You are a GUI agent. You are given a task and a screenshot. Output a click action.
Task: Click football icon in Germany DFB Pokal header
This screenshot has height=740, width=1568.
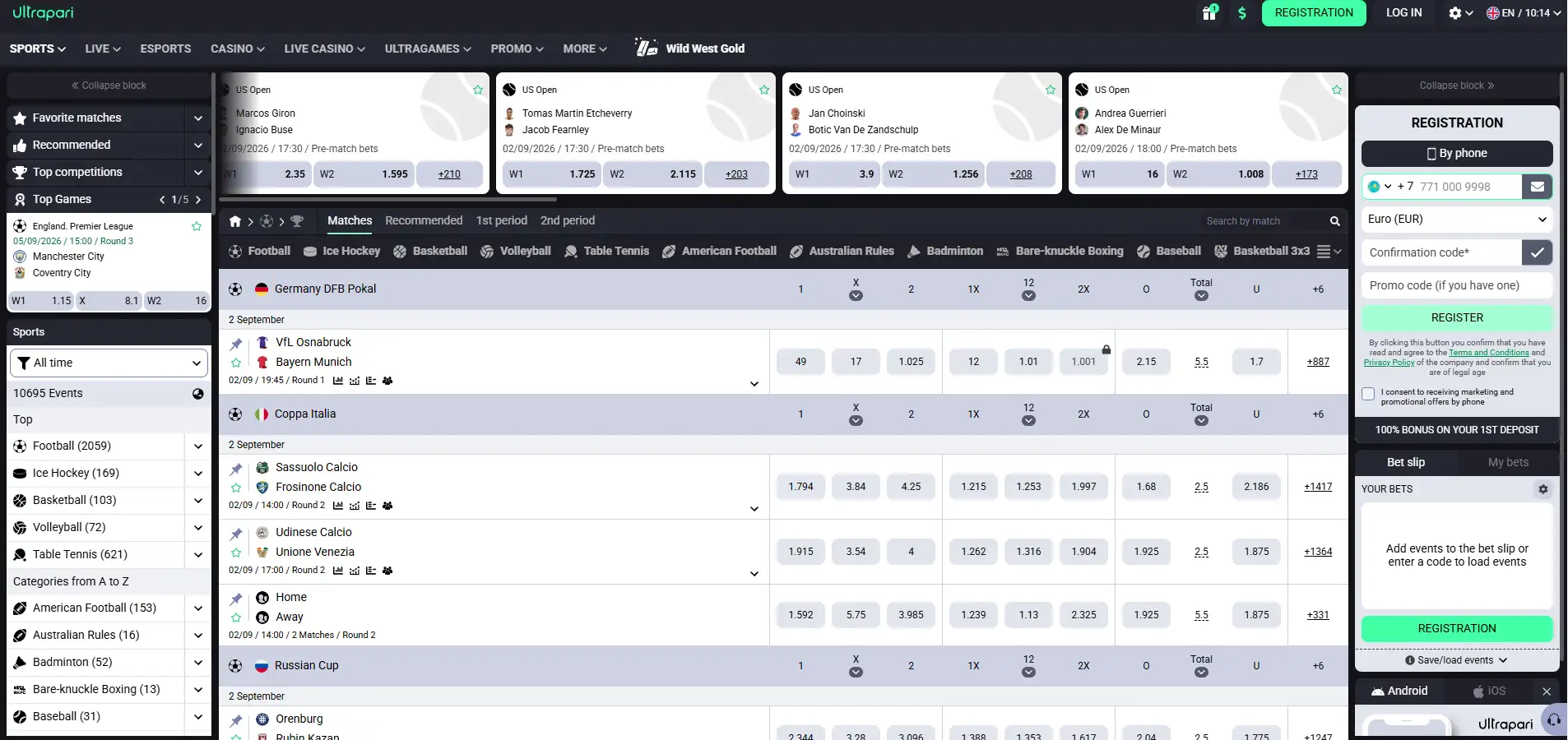(235, 289)
